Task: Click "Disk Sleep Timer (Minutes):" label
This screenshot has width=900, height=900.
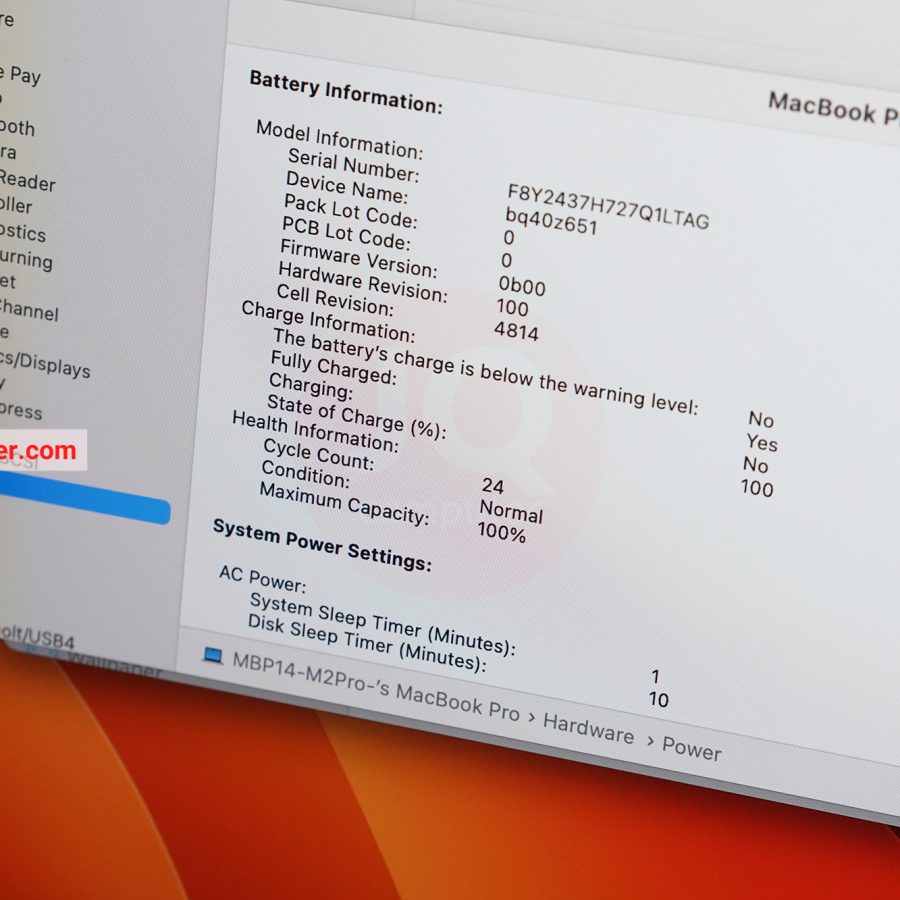Action: tap(367, 643)
